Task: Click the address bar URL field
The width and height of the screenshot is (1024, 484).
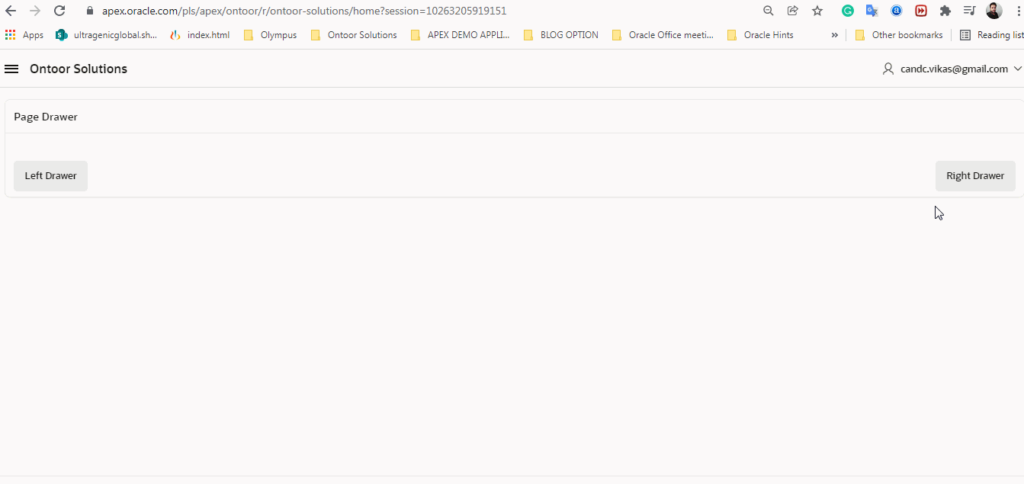Action: (400, 11)
